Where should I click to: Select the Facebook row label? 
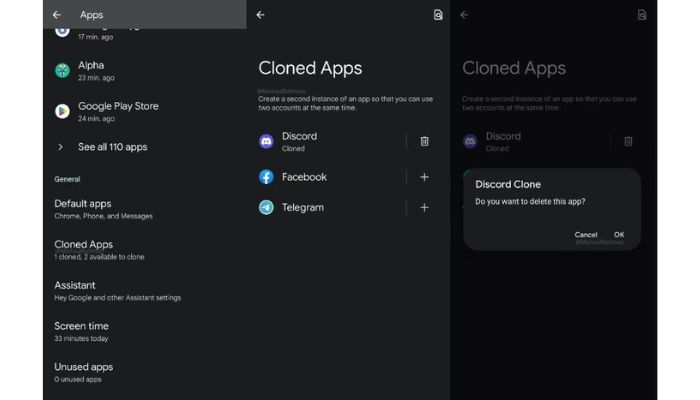click(304, 177)
